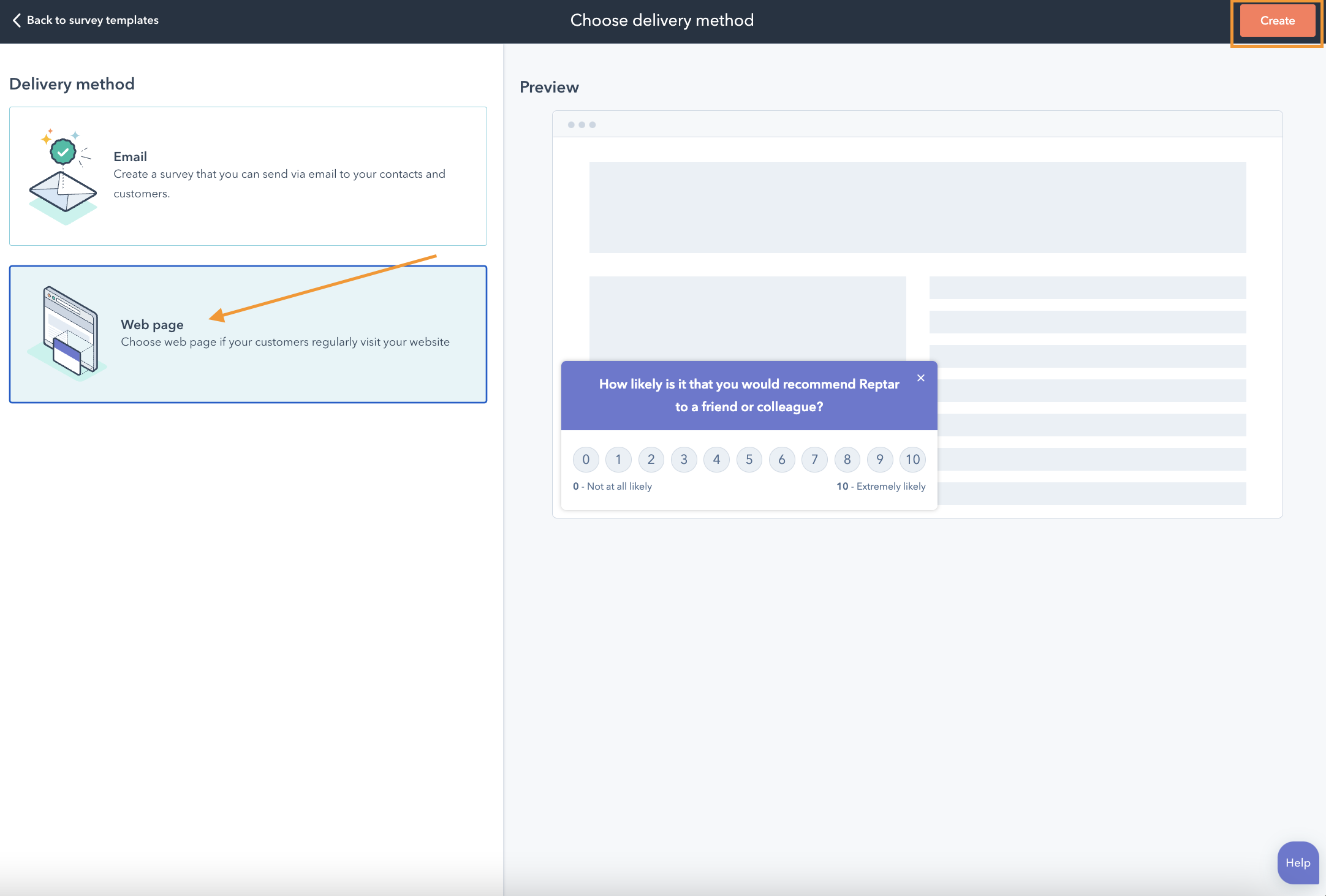Select rating score 5 on NPS survey
The height and width of the screenshot is (896, 1326).
(x=749, y=459)
